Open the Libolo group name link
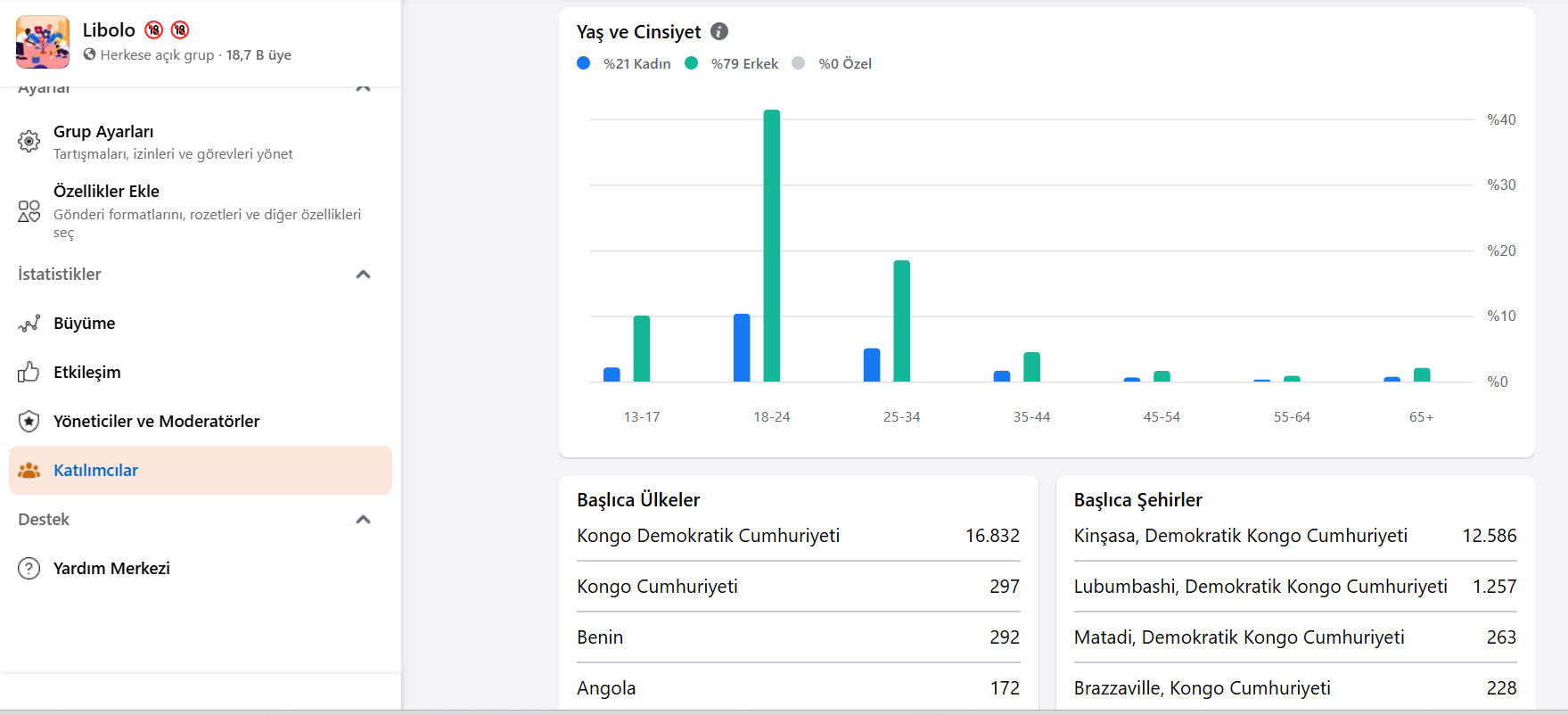Image resolution: width=1568 pixels, height=715 pixels. [x=109, y=30]
